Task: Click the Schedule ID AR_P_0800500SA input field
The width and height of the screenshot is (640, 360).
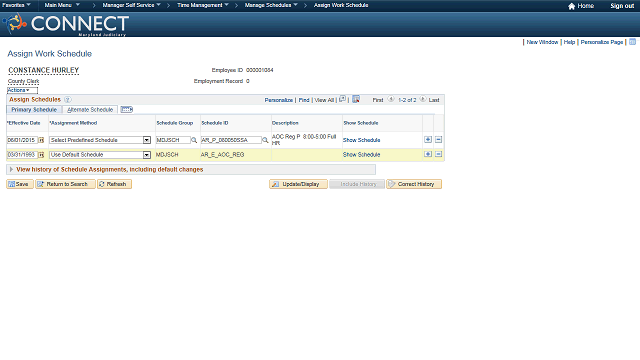Action: pos(231,140)
